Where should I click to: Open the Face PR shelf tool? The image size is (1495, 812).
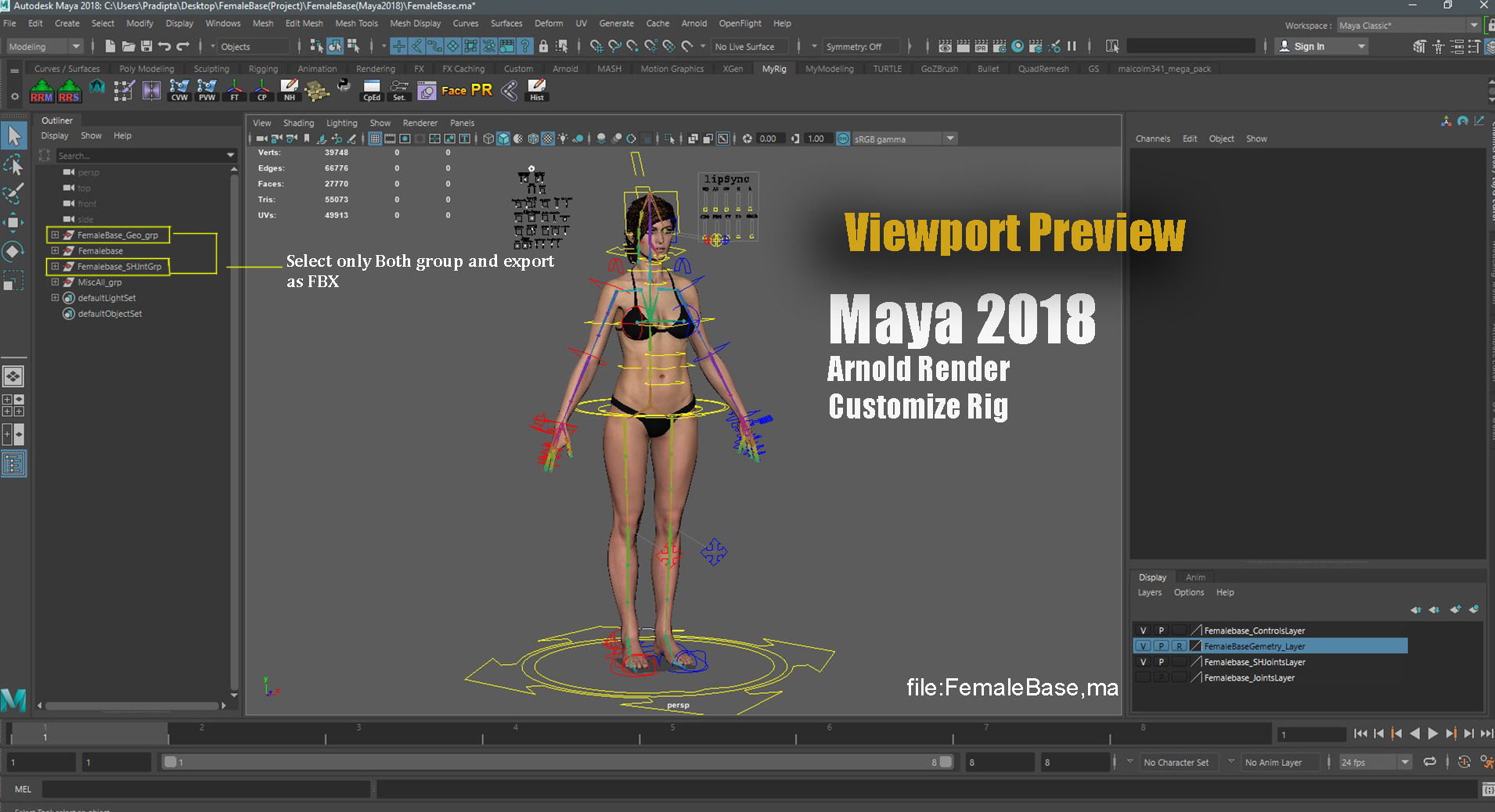tap(467, 91)
